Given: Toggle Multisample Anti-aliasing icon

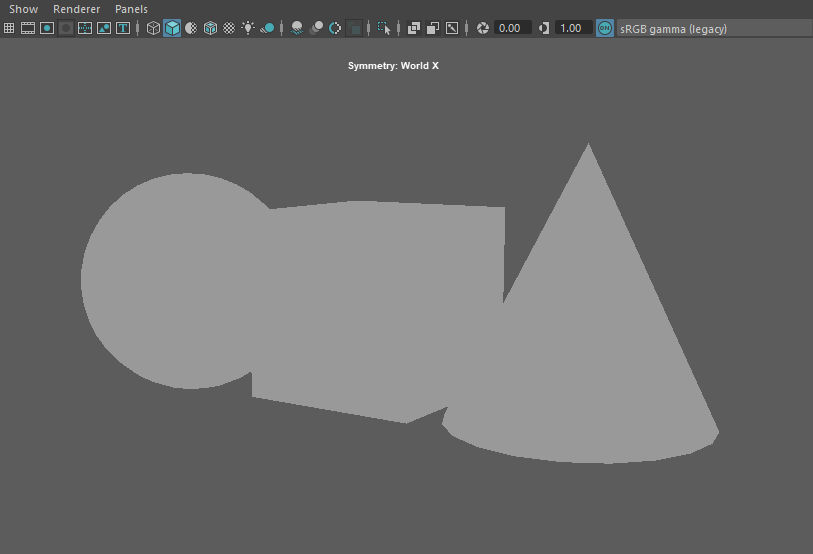Looking at the screenshot, I should click(335, 28).
